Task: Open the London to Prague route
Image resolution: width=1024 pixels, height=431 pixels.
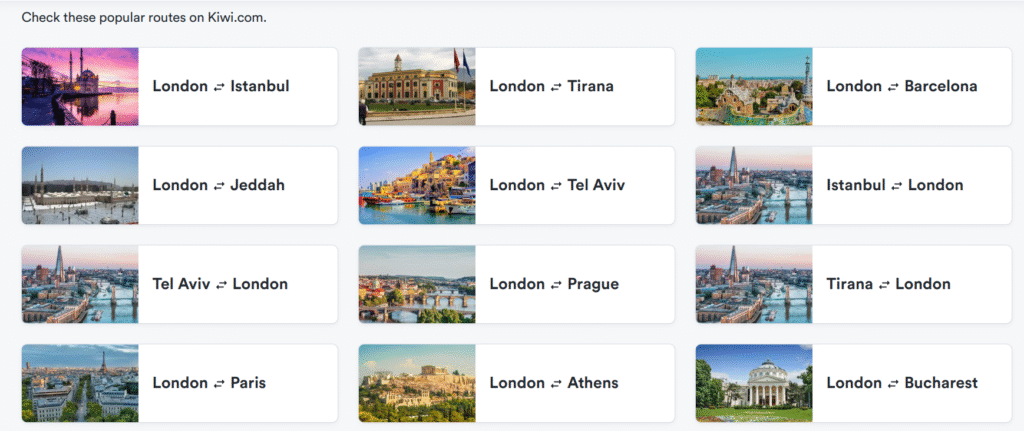Action: tap(554, 284)
